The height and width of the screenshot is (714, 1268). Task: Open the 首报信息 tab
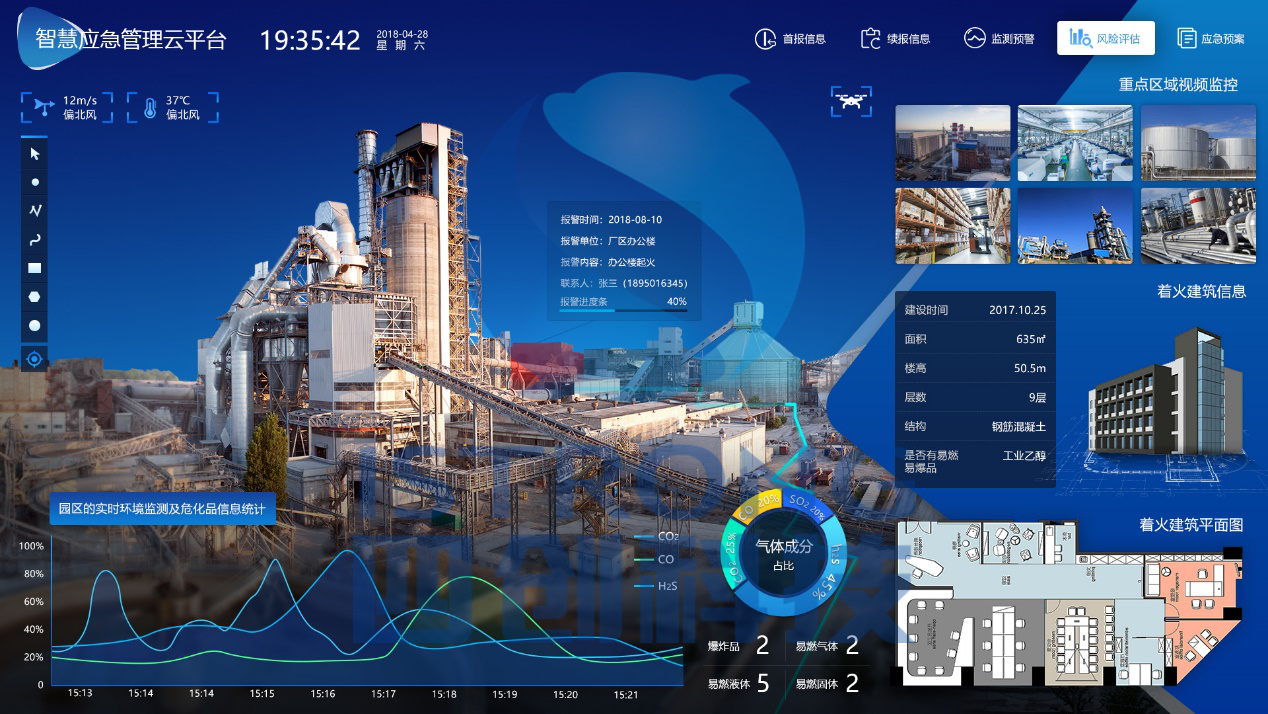pos(790,39)
